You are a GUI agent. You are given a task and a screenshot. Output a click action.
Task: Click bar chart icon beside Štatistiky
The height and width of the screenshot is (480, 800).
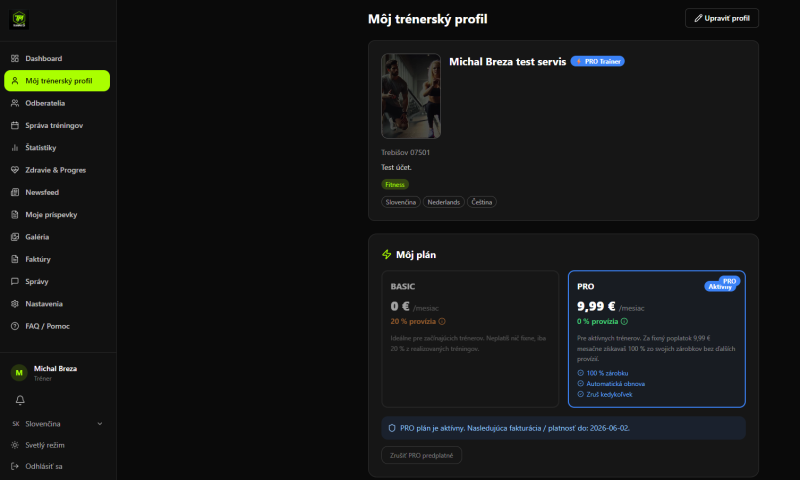tap(15, 148)
